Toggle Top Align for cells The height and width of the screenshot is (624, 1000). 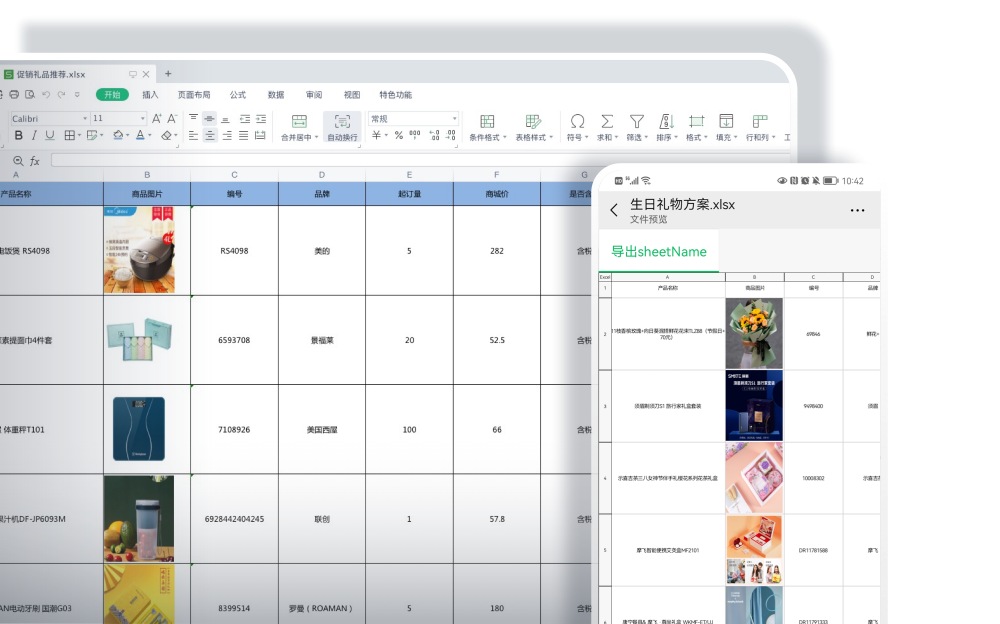coord(193,119)
